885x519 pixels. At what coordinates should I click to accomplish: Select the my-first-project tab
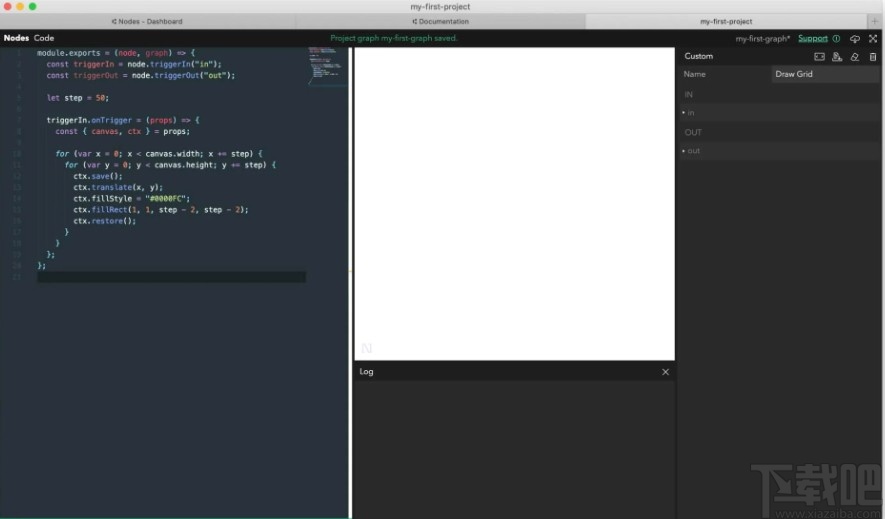[x=726, y=21]
